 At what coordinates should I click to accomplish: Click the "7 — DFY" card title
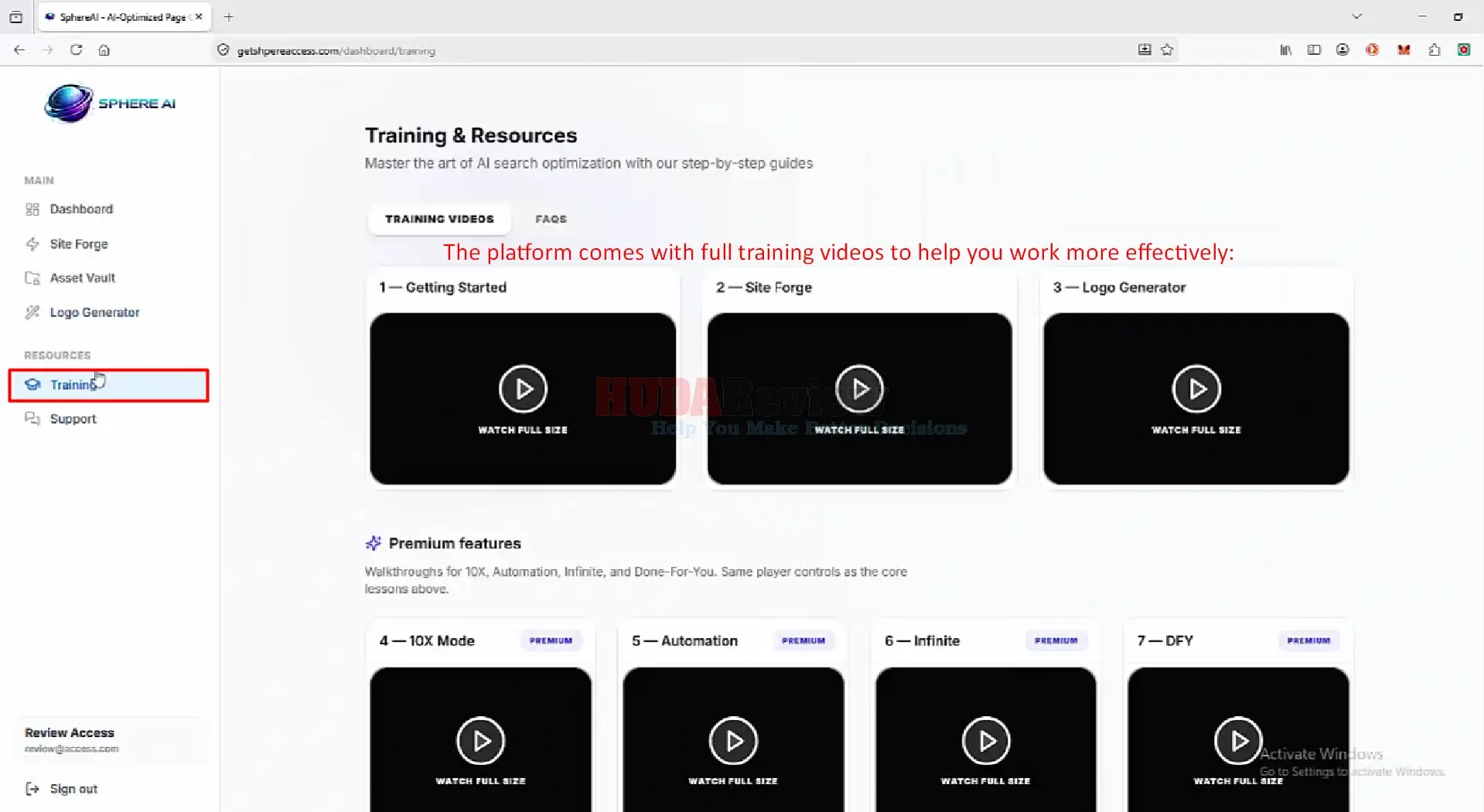point(1165,640)
